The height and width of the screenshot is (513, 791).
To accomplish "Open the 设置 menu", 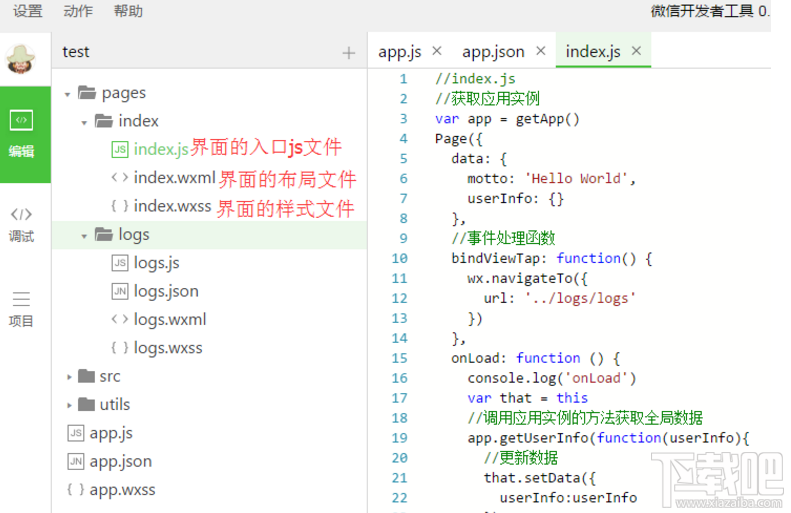I will (28, 12).
